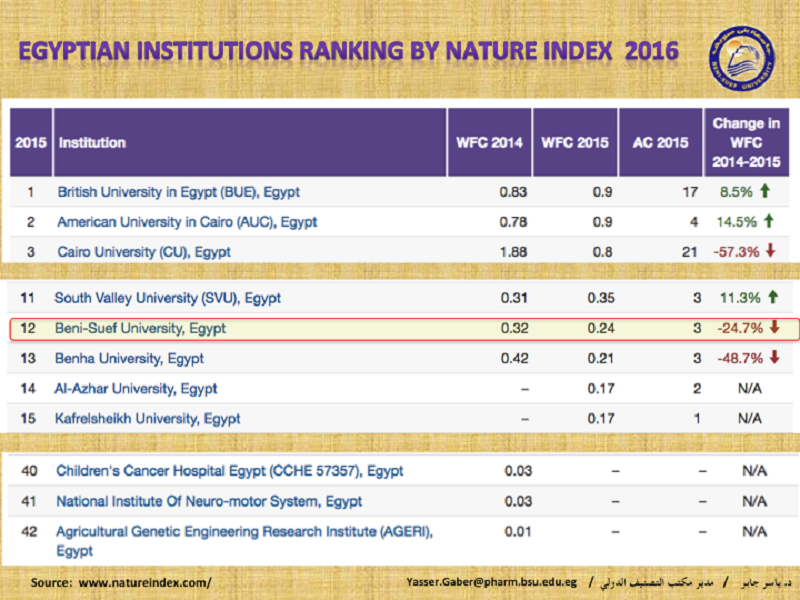Click rank number 12
Screen dimensions: 800x600
(x=28, y=328)
